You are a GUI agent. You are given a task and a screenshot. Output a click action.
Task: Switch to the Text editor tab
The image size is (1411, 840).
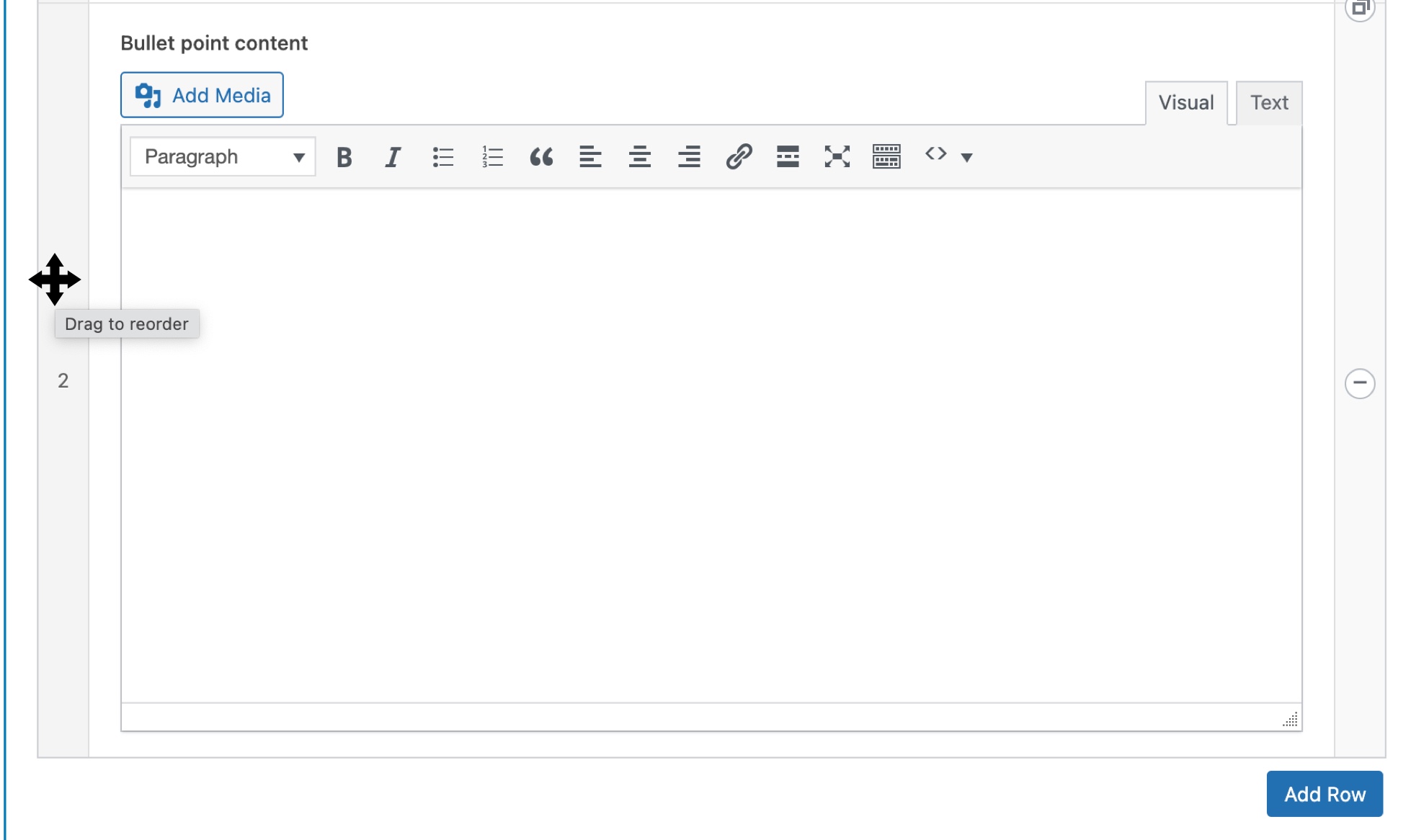click(1269, 103)
